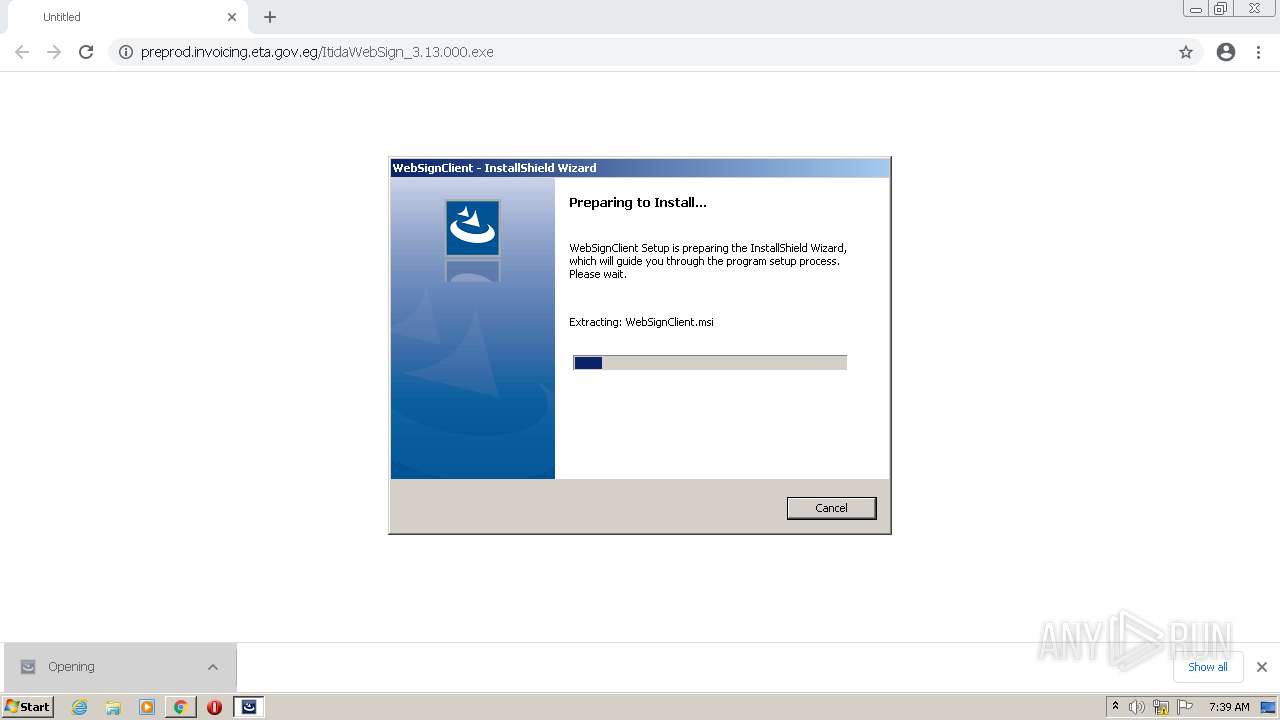Reload the current page

pyautogui.click(x=86, y=52)
